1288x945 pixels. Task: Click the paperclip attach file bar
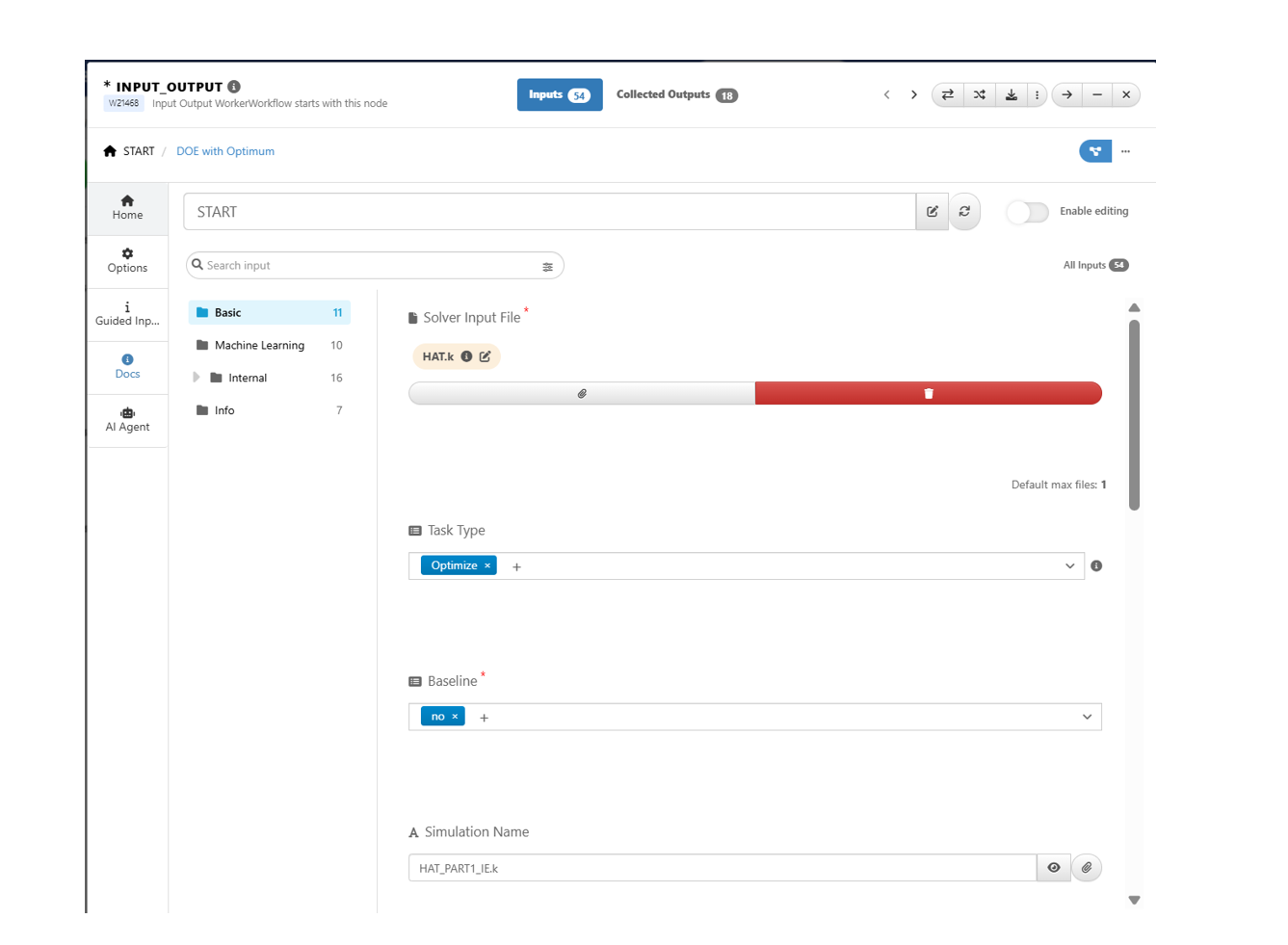[582, 393]
